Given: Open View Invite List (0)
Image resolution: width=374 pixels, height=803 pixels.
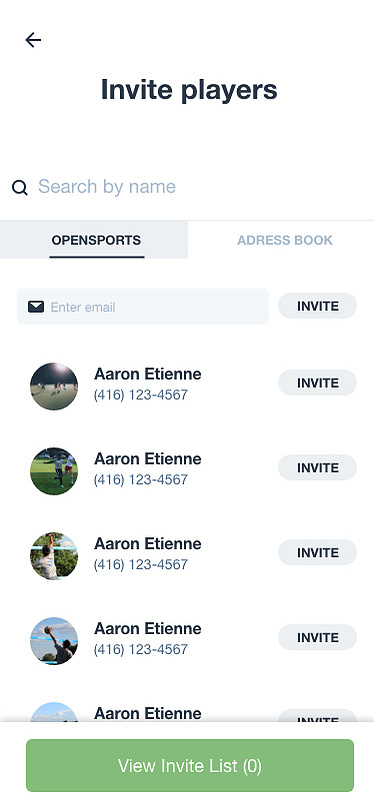Looking at the screenshot, I should click(190, 766).
